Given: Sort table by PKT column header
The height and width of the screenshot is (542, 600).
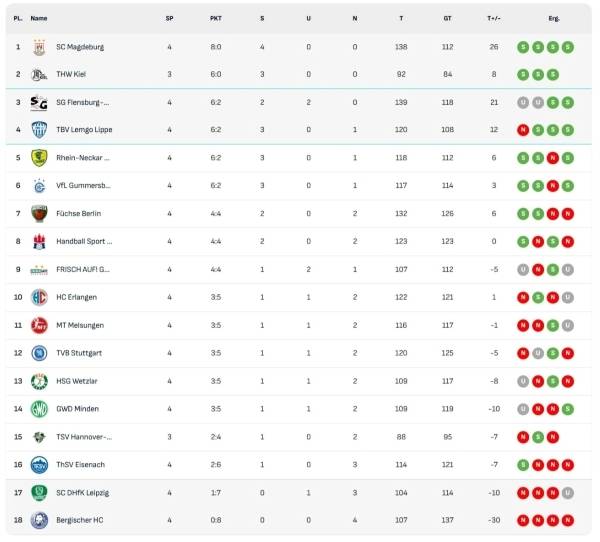Looking at the screenshot, I should coord(216,18).
